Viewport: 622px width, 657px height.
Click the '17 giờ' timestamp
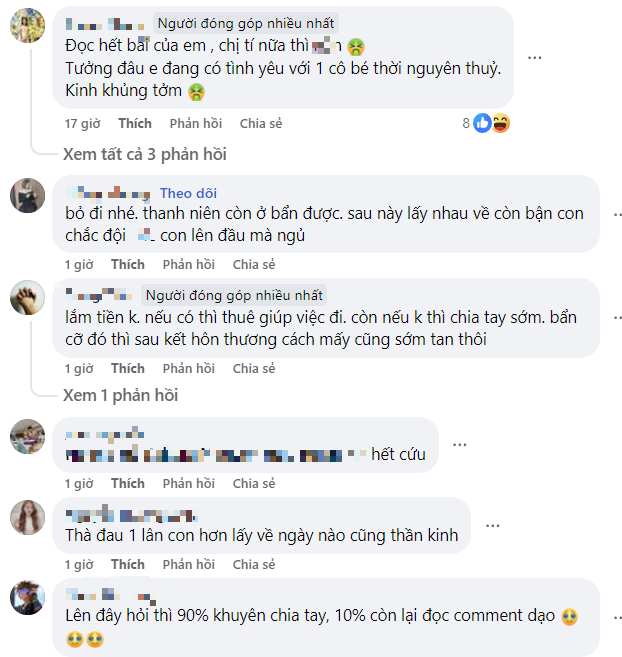point(81,124)
